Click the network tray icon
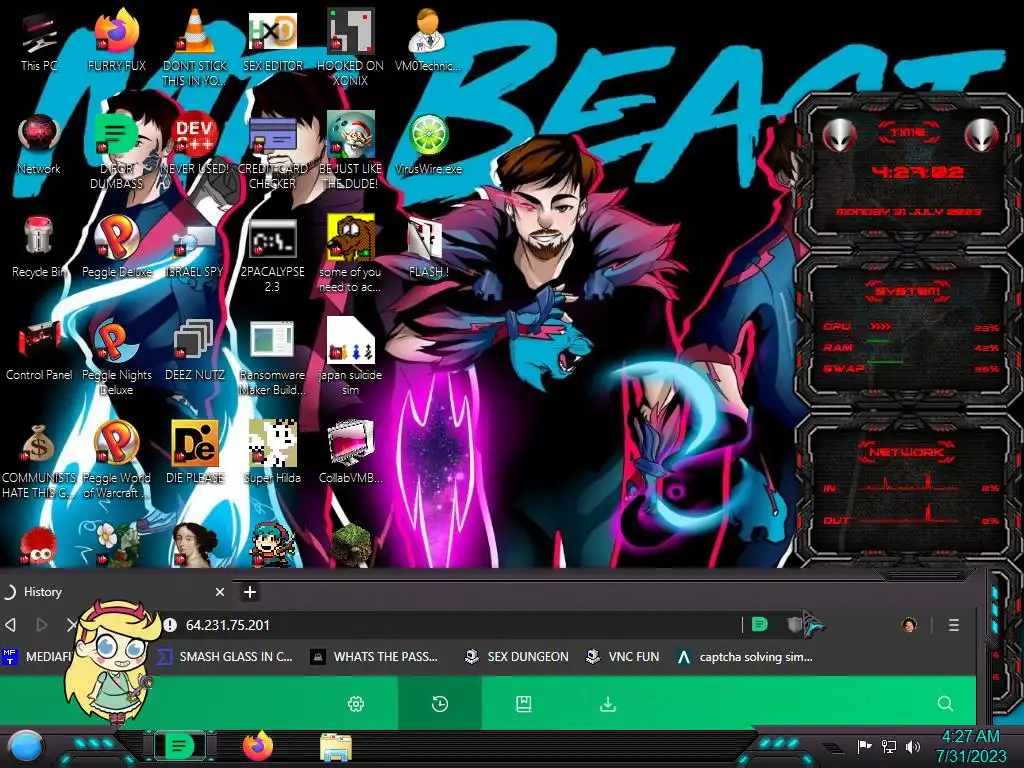This screenshot has width=1024, height=768. click(888, 746)
